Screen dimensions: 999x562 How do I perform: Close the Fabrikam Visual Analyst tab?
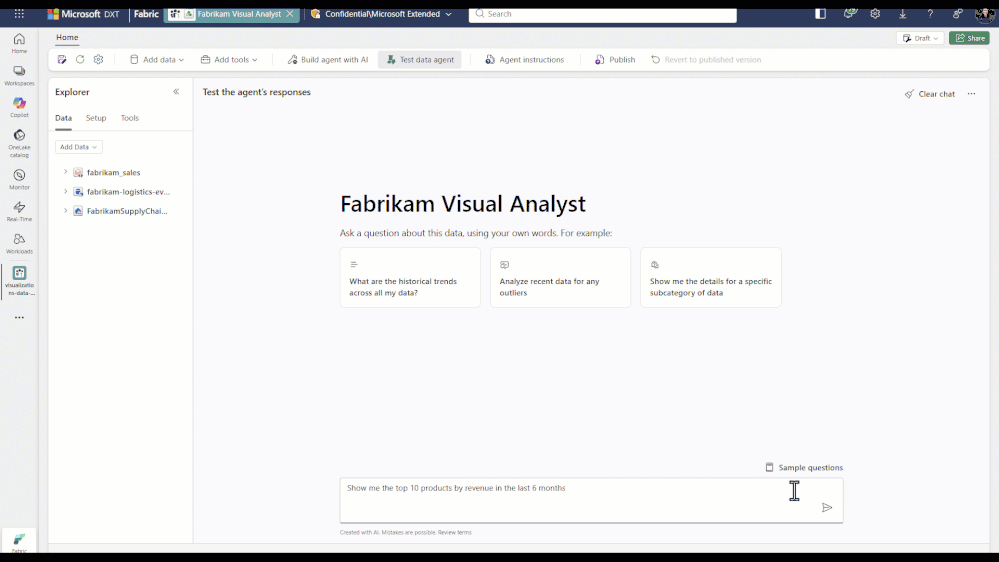[x=290, y=13]
